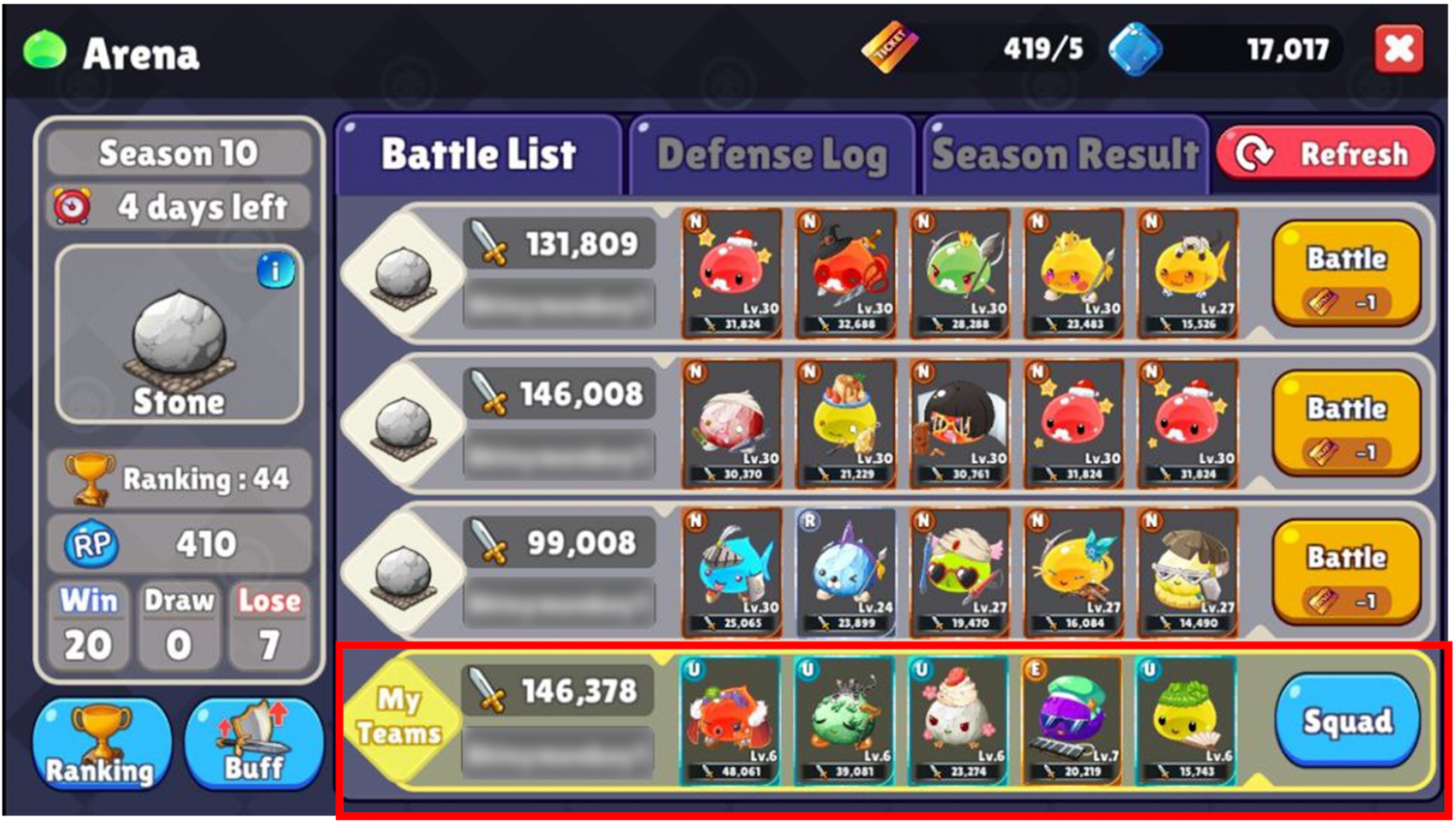1456x825 pixels.
Task: Switch to the Season Result tab
Action: pos(1065,155)
